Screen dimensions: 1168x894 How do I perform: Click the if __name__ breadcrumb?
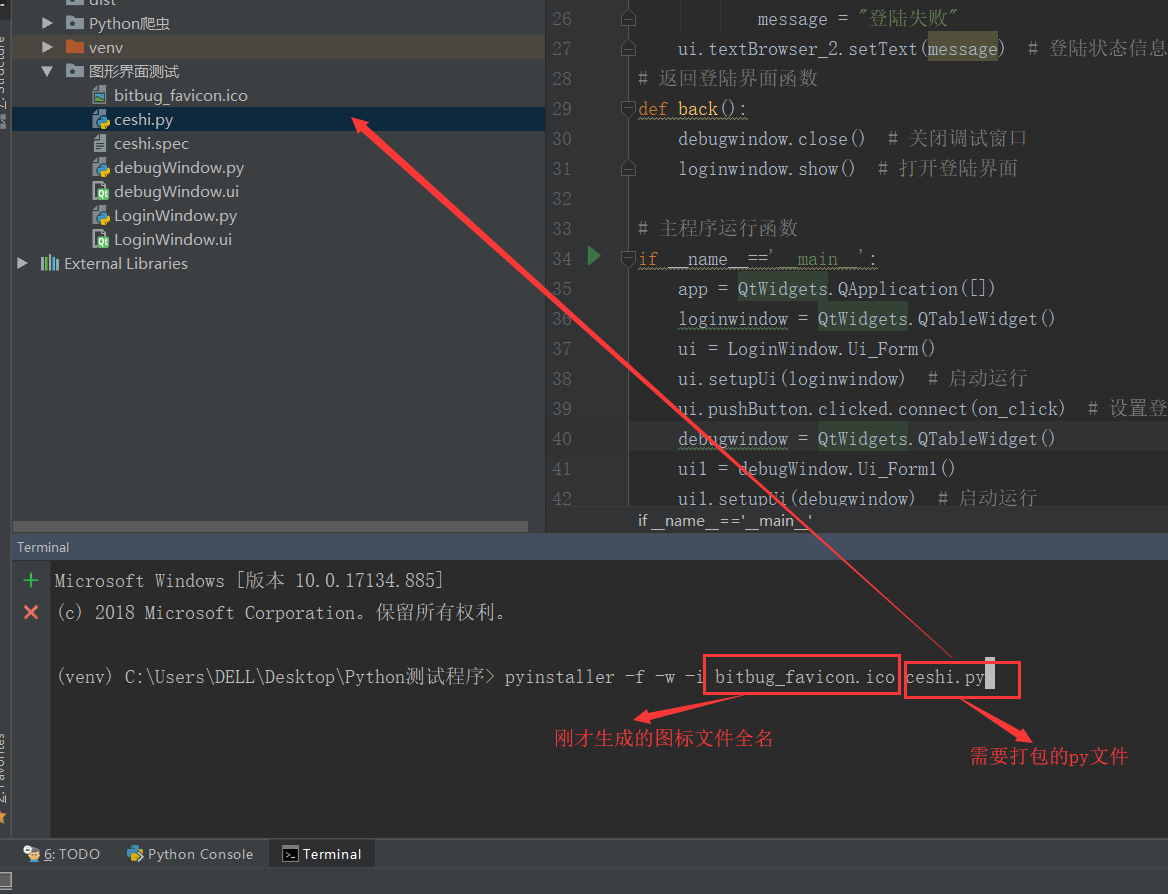click(724, 520)
